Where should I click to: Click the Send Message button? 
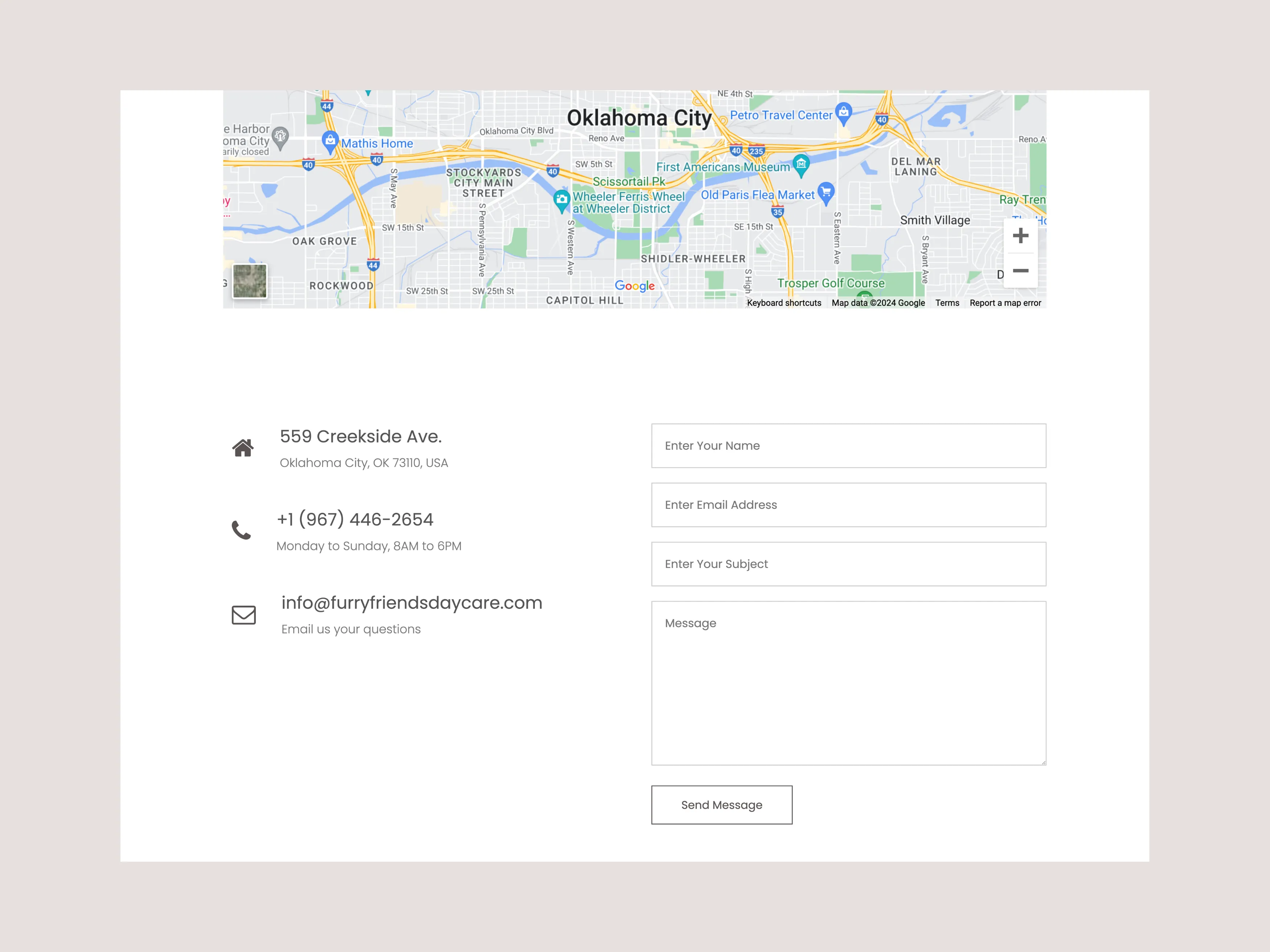coord(721,804)
